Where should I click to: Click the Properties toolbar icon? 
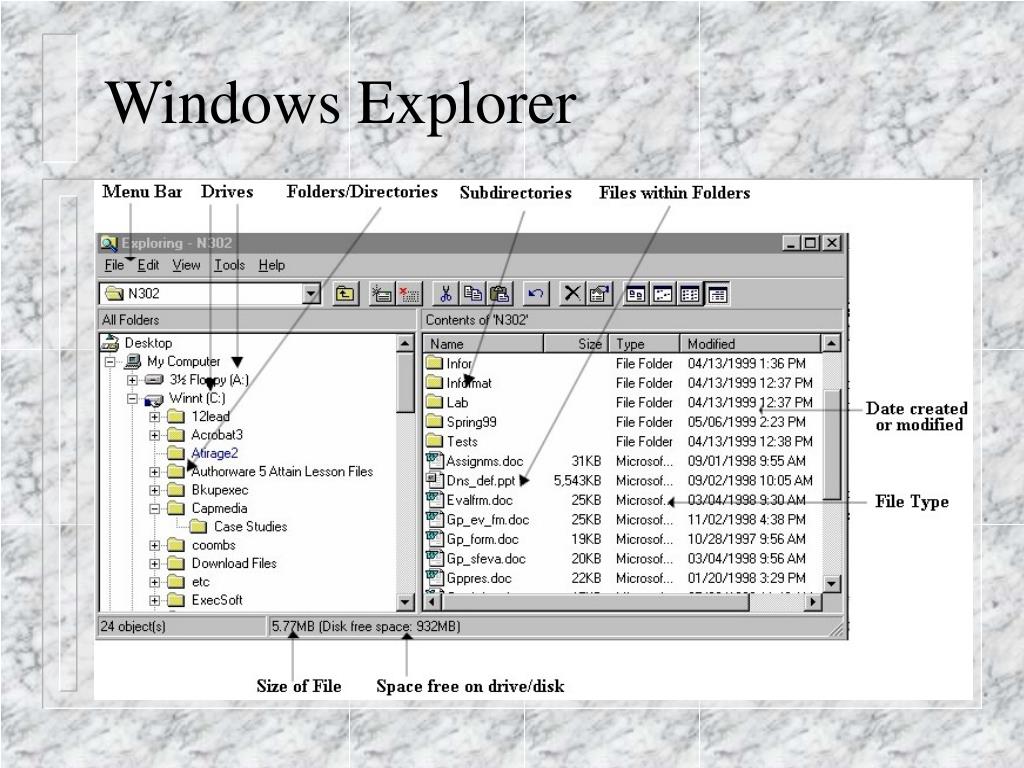click(x=599, y=294)
